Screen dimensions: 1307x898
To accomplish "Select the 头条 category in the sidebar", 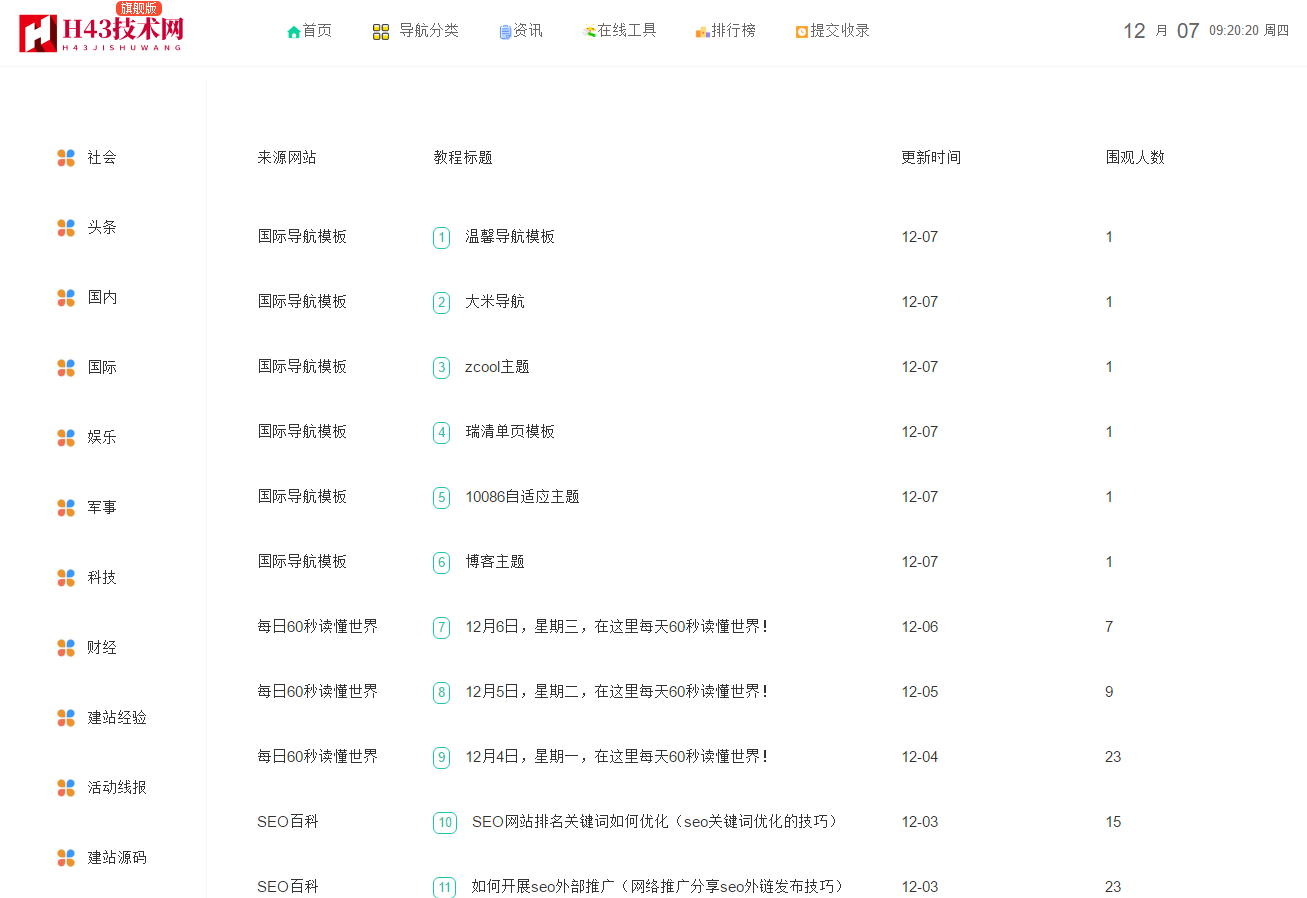I will 102,228.
